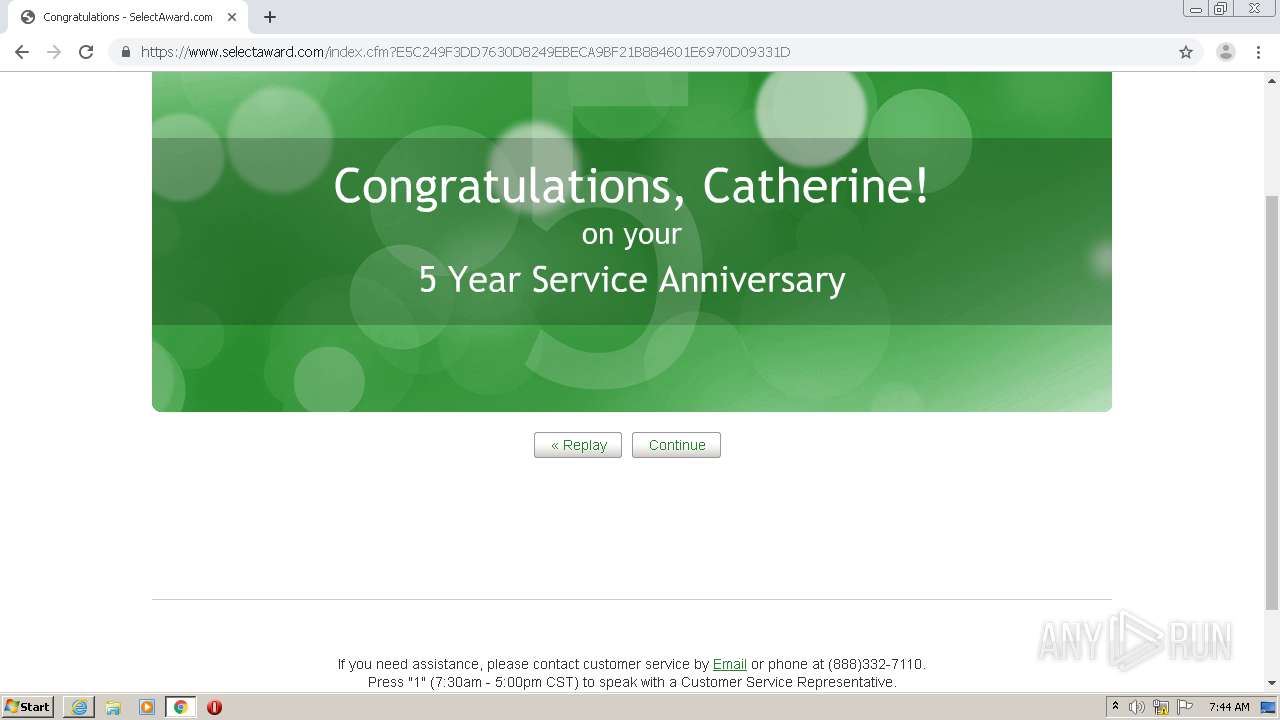Click the scrollbar down arrow
This screenshot has width=1280, height=720.
point(1272,683)
